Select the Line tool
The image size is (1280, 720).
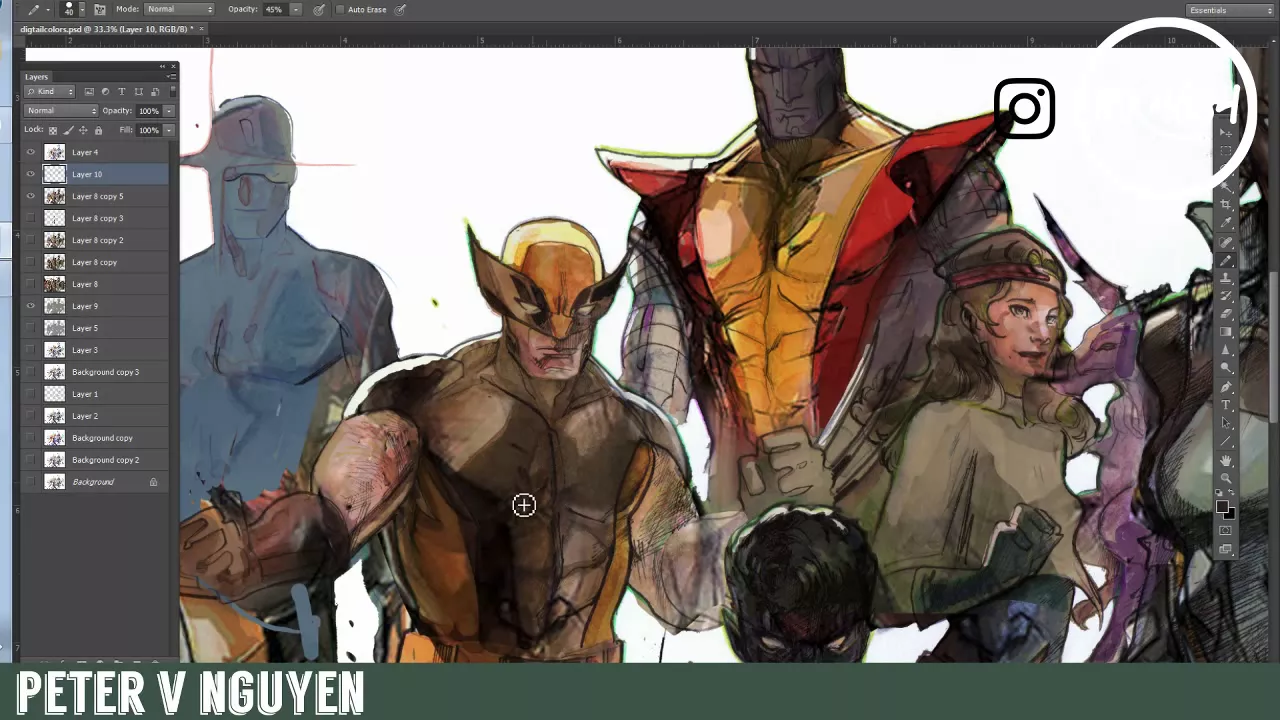(x=1226, y=441)
